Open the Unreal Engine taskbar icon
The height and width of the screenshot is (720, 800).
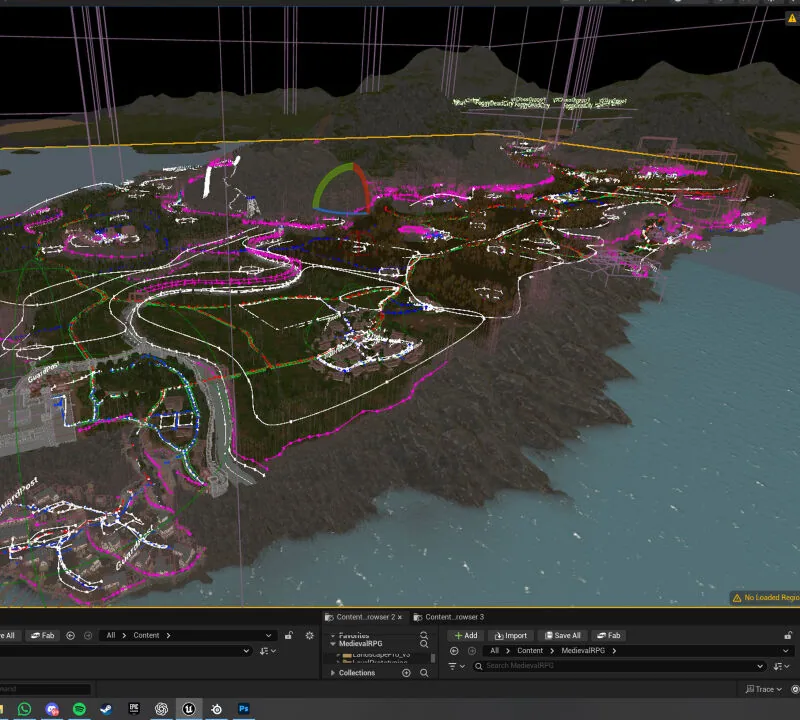pos(189,709)
